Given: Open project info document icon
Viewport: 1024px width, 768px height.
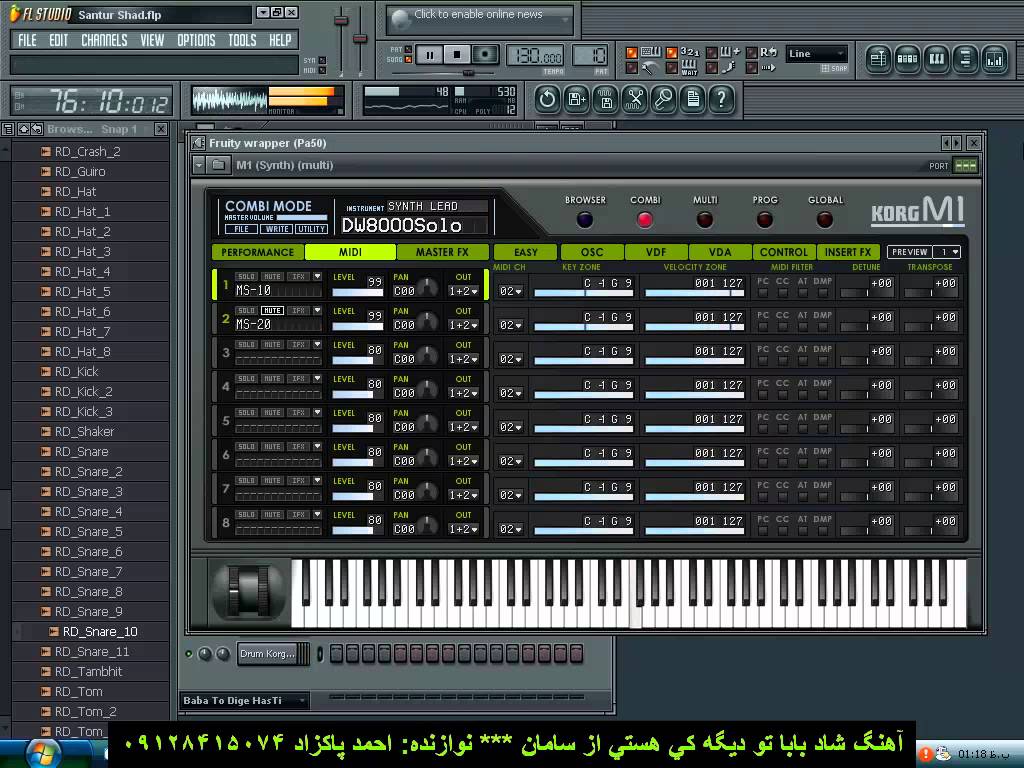Looking at the screenshot, I should [693, 100].
